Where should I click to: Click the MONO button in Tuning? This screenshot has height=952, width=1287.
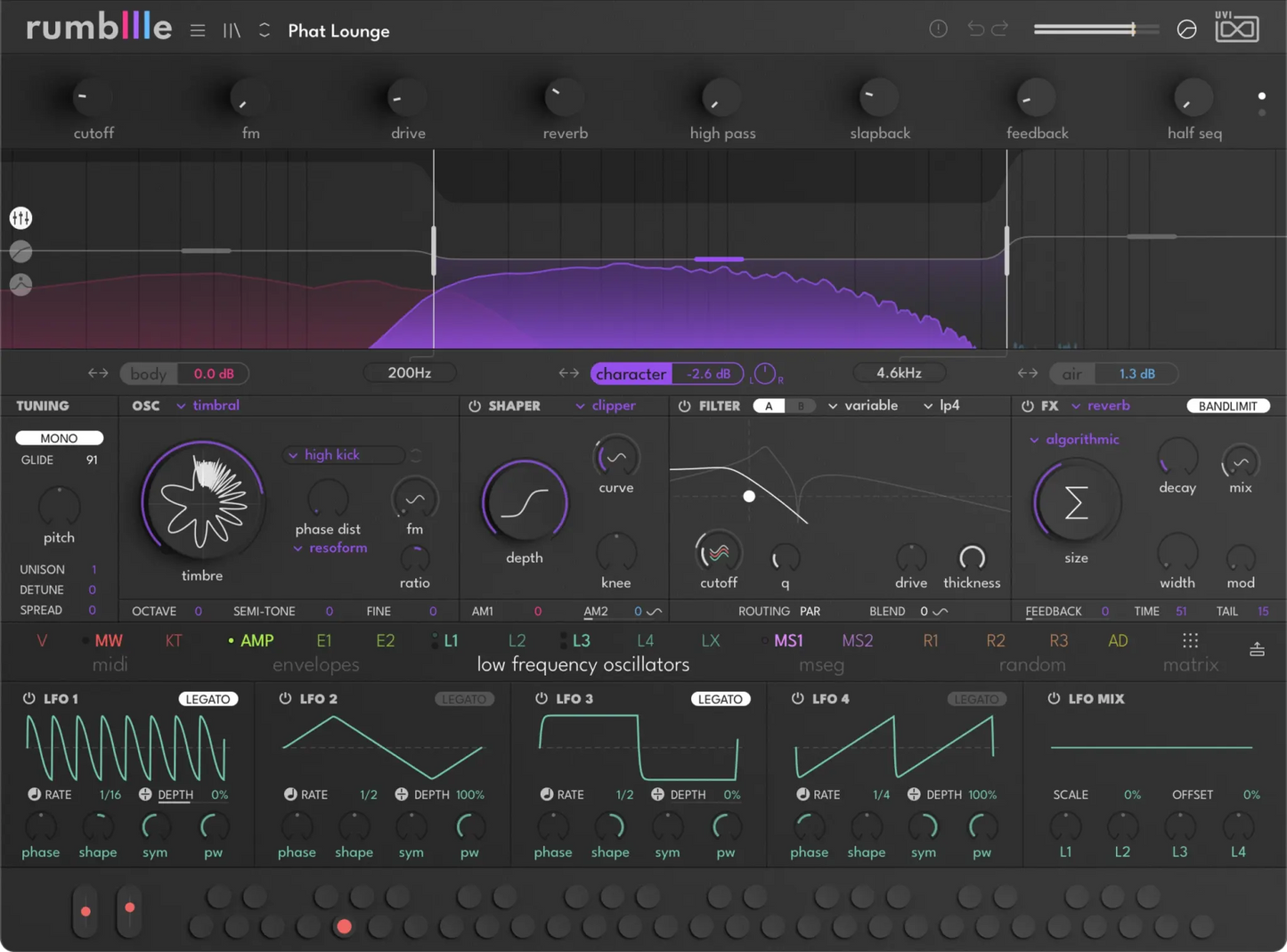pyautogui.click(x=59, y=438)
